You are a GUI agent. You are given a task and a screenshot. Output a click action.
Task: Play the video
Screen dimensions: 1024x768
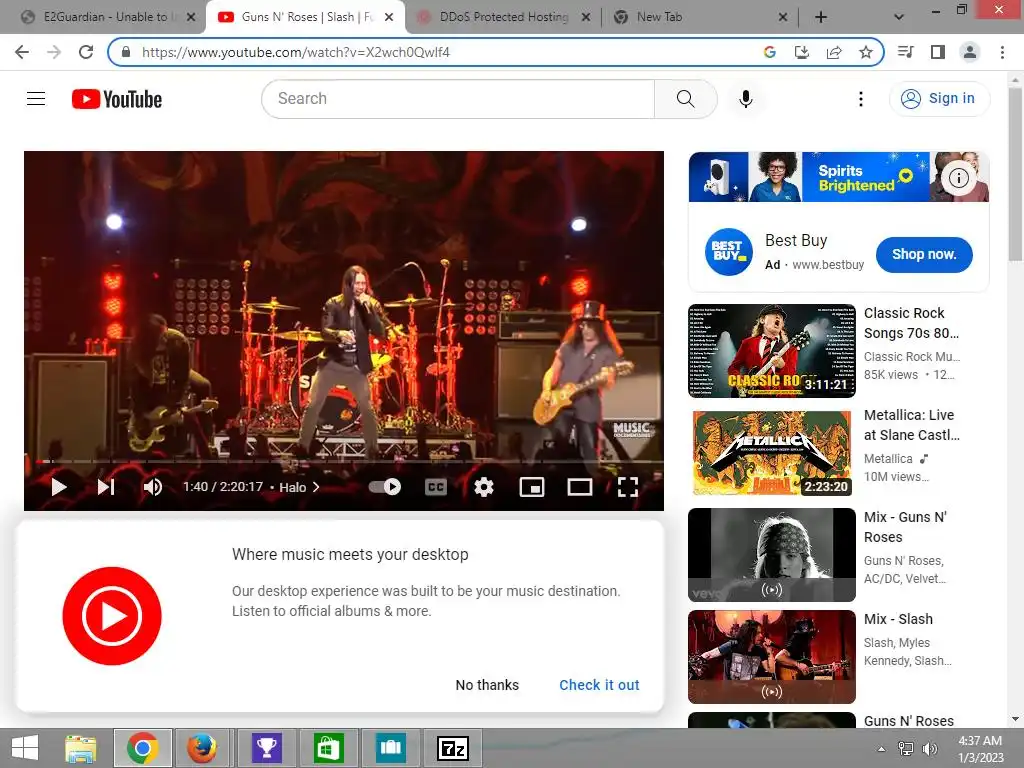click(59, 487)
